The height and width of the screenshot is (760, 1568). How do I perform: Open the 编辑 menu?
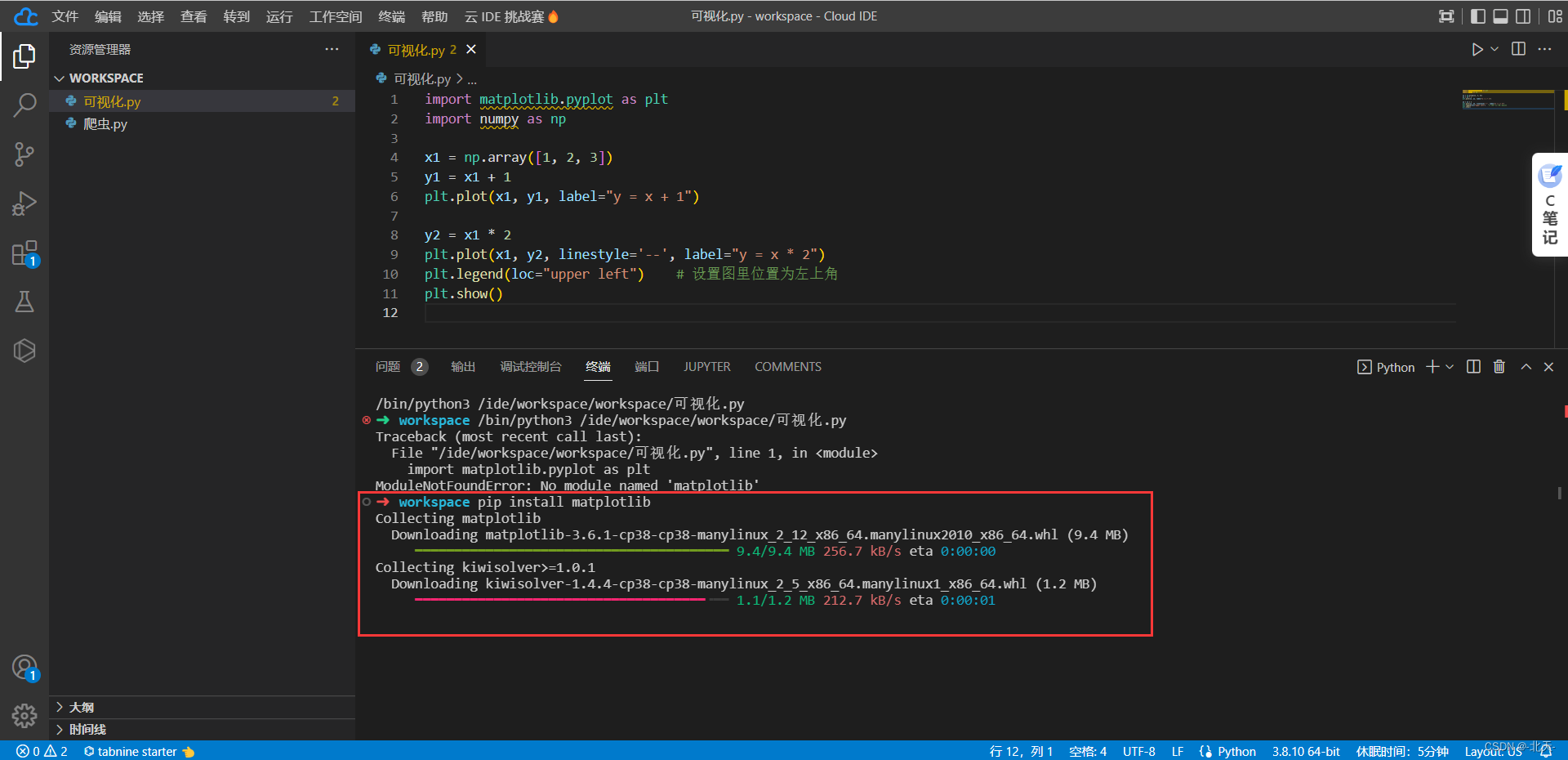point(107,16)
